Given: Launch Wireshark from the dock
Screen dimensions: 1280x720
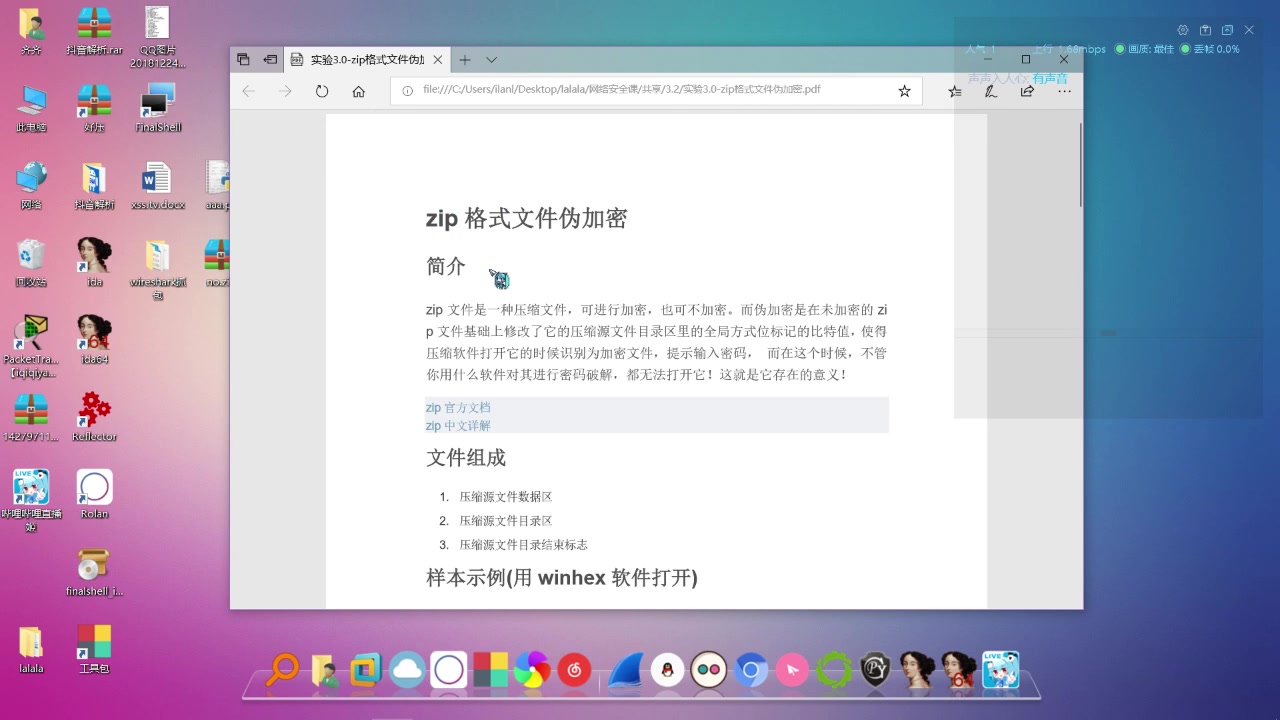Looking at the screenshot, I should click(x=625, y=668).
